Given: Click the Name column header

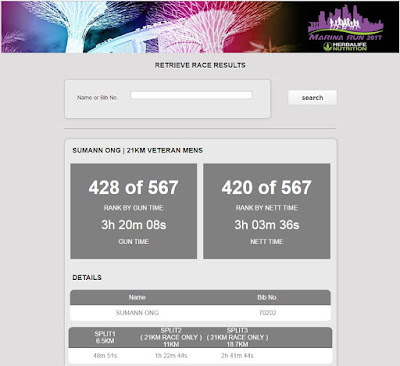Looking at the screenshot, I should [x=137, y=297].
